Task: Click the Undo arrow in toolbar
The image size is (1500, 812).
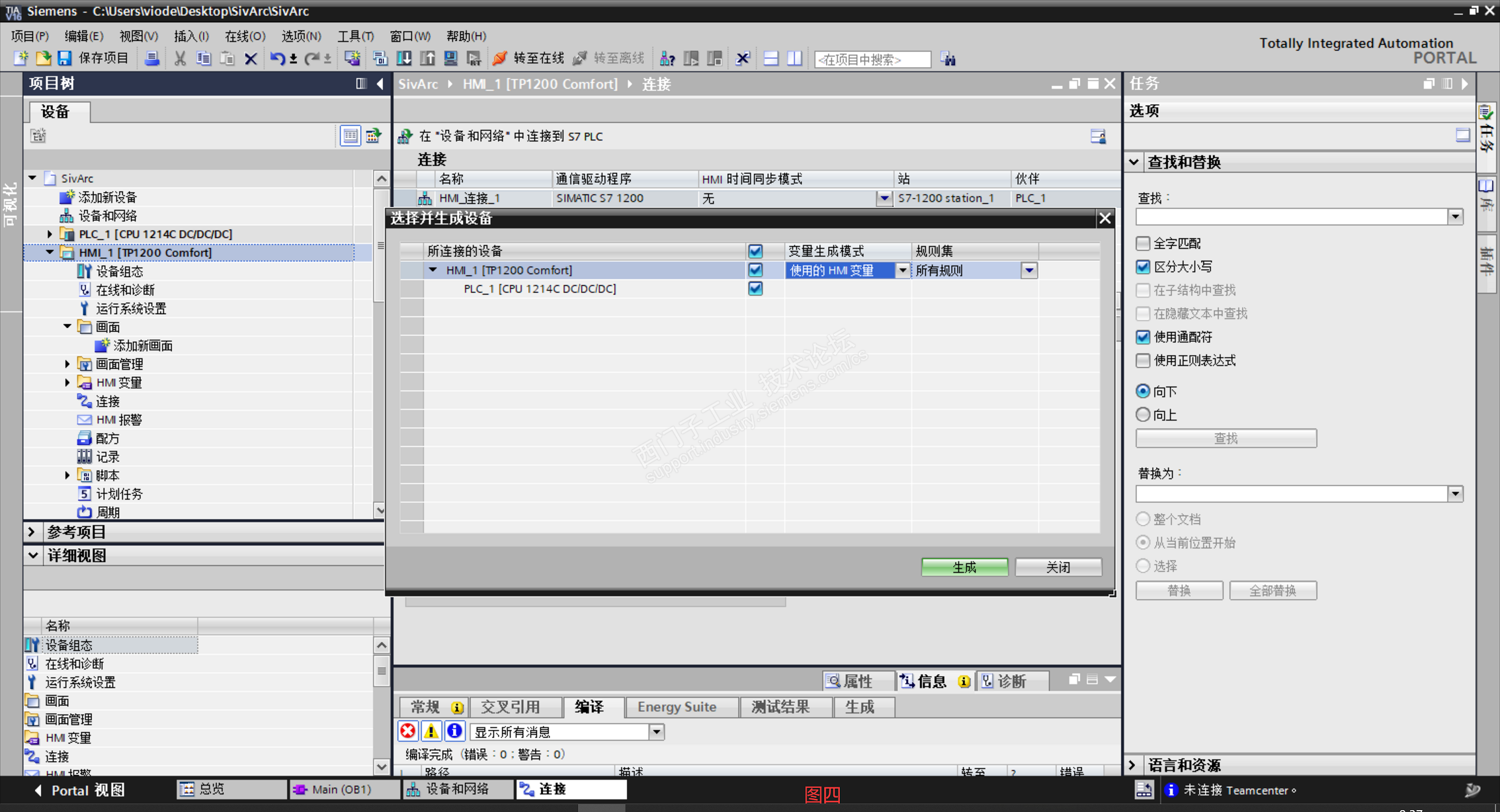Action: pyautogui.click(x=277, y=59)
